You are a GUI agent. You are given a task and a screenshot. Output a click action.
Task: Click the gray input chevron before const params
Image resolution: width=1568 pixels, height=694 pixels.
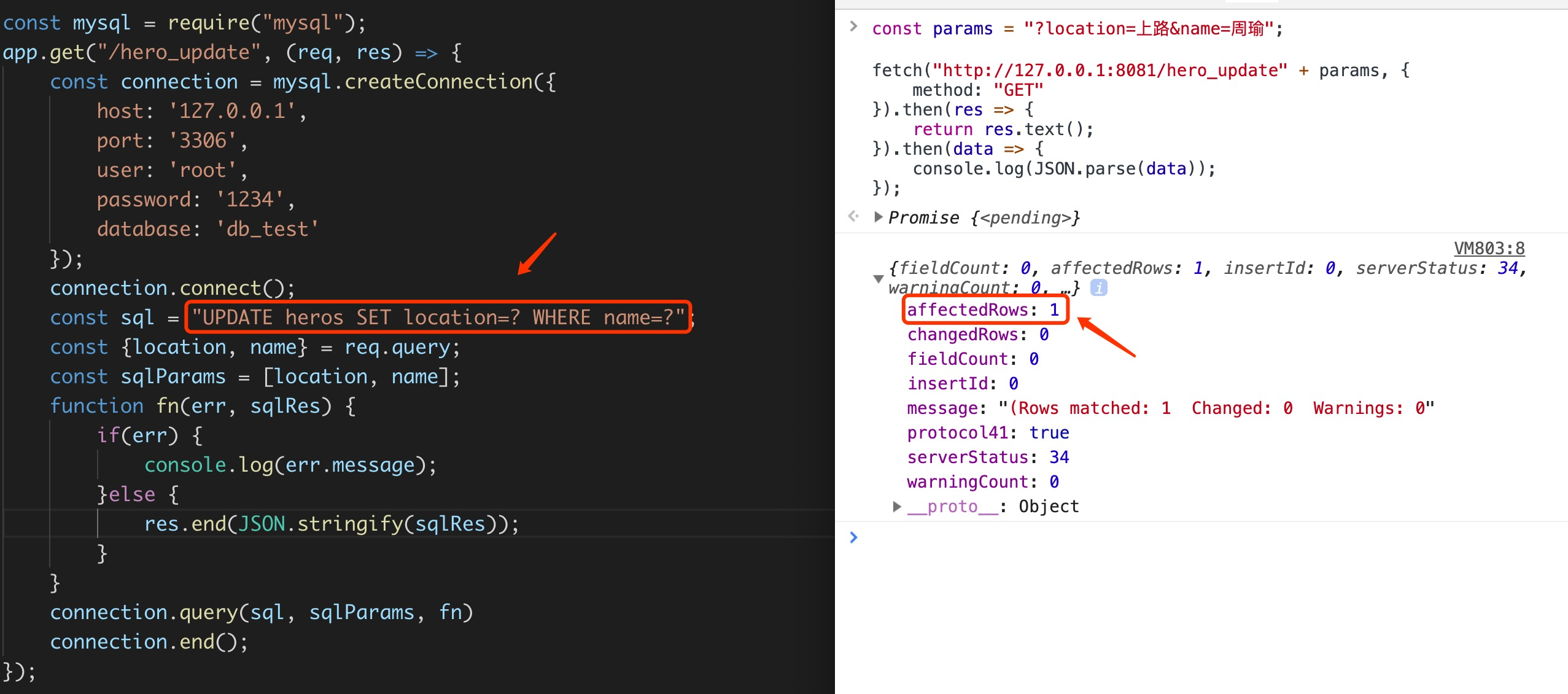click(853, 26)
